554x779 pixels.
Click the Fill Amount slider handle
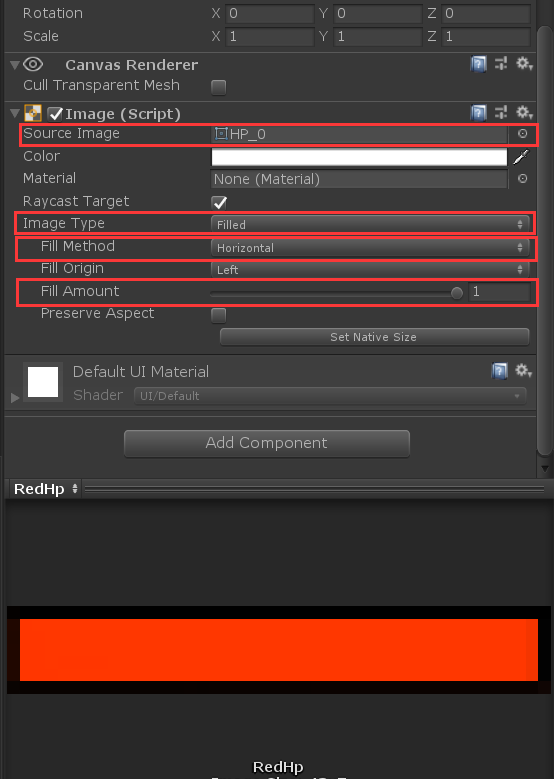coord(457,293)
